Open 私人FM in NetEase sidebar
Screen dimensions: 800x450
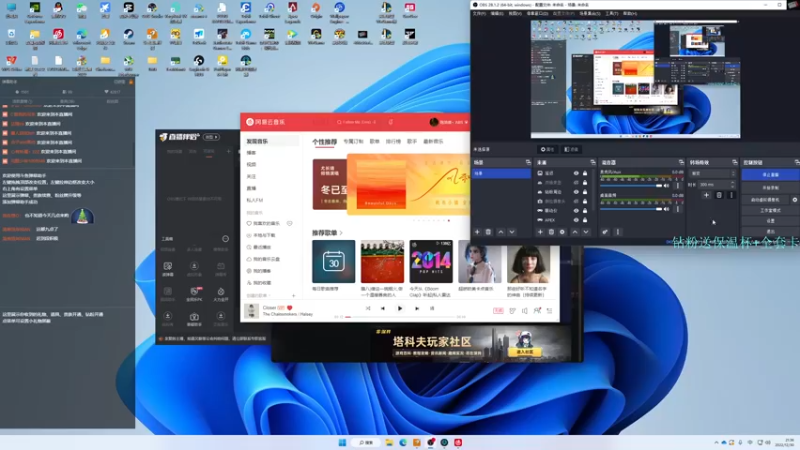click(x=255, y=200)
